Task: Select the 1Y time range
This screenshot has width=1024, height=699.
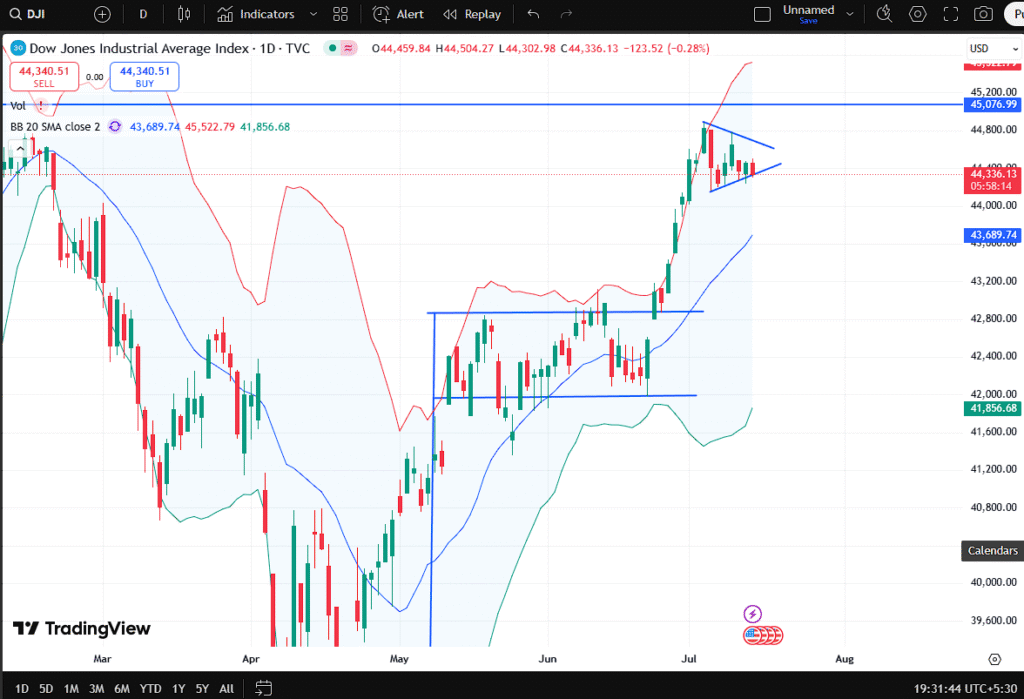Action: (x=178, y=689)
